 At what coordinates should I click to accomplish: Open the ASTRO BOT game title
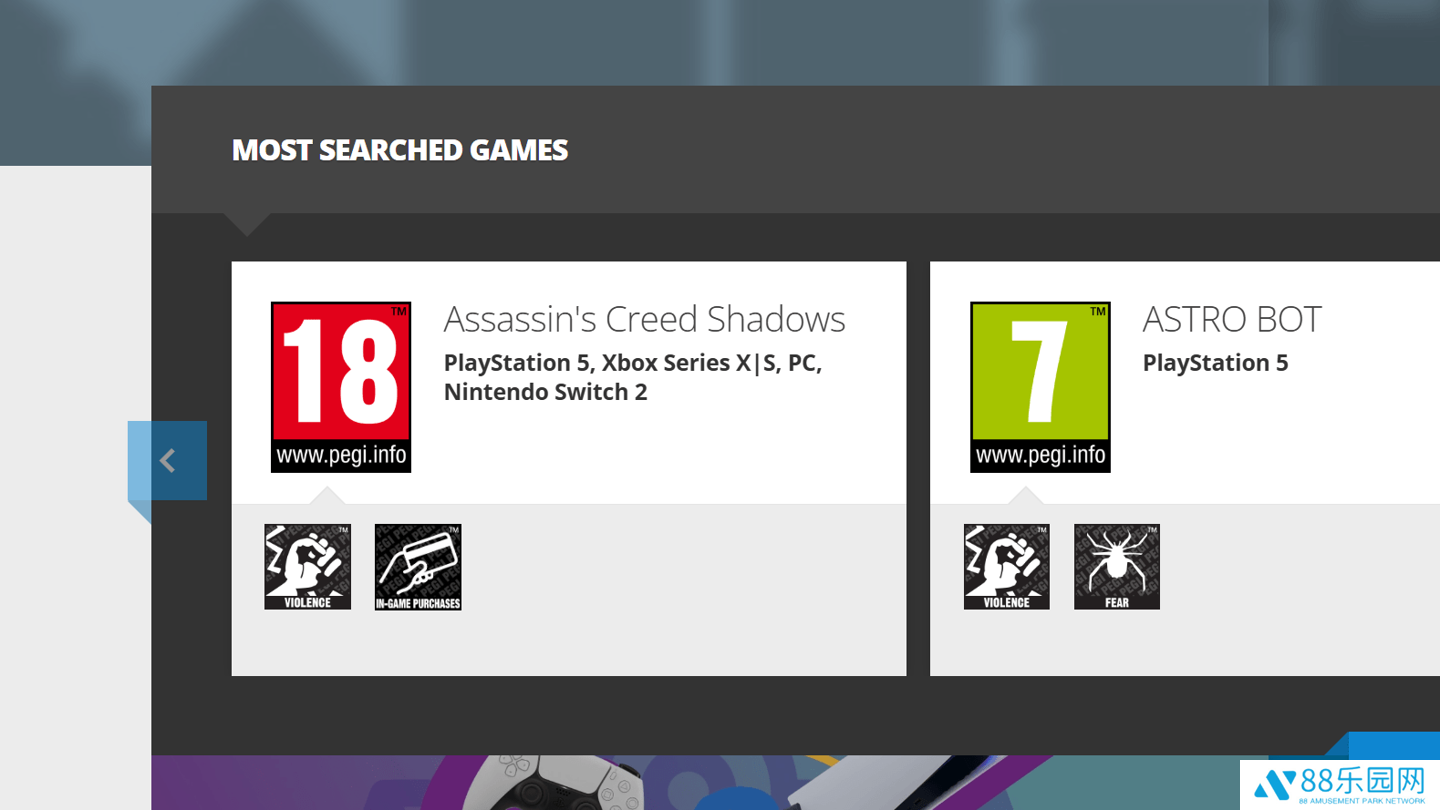1231,319
